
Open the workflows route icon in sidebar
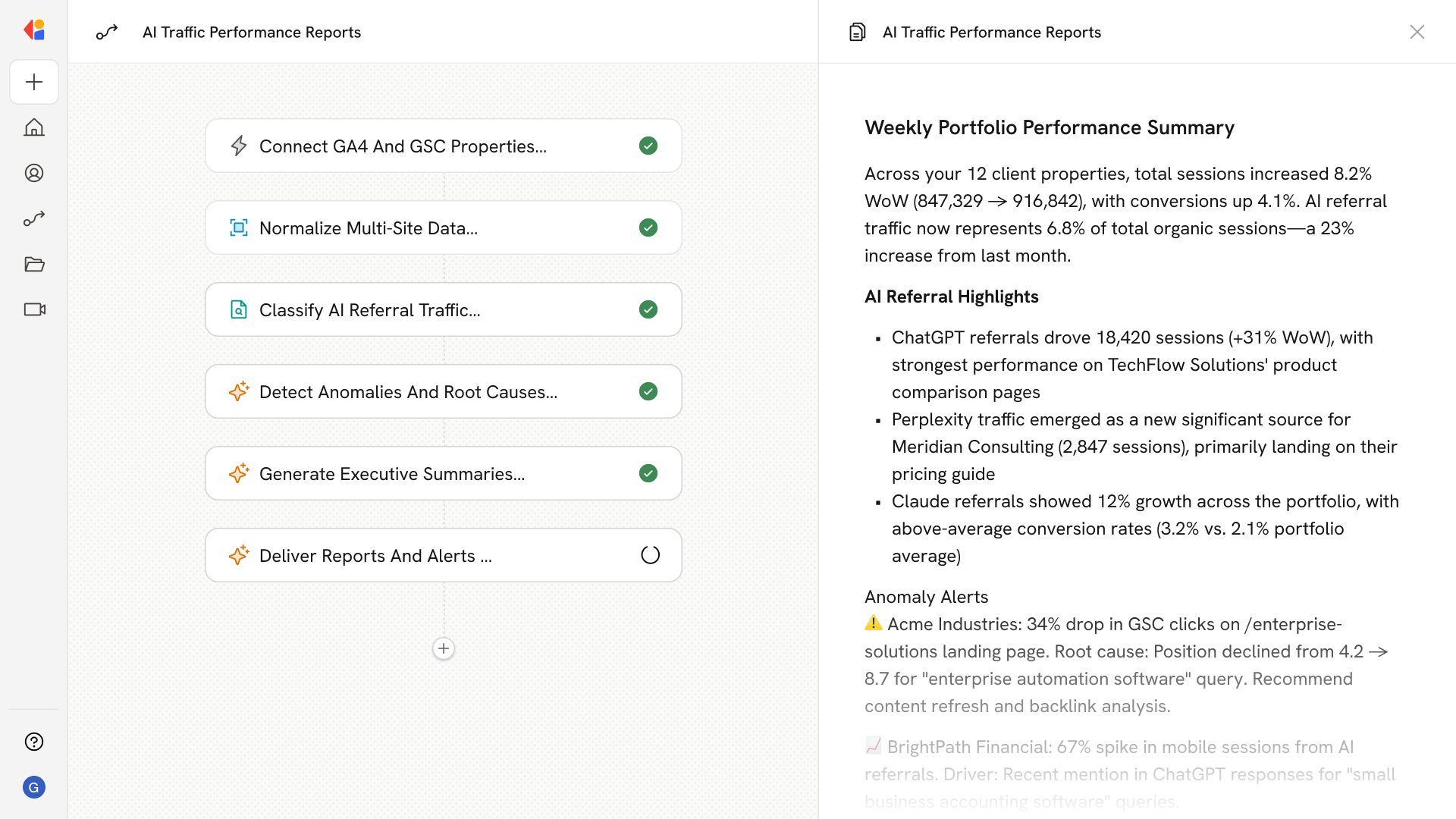(x=34, y=218)
